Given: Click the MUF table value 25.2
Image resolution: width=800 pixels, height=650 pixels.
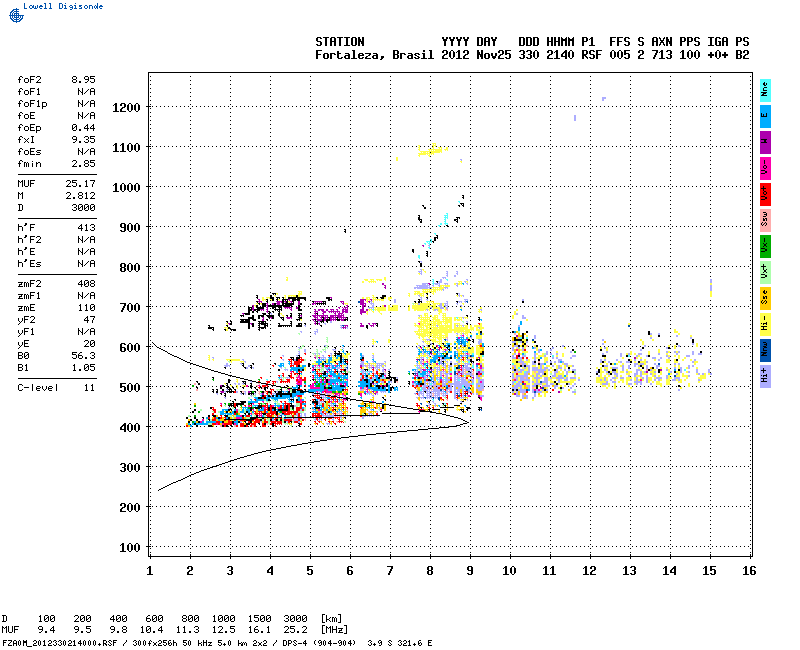Looking at the screenshot, I should pyautogui.click(x=295, y=630).
